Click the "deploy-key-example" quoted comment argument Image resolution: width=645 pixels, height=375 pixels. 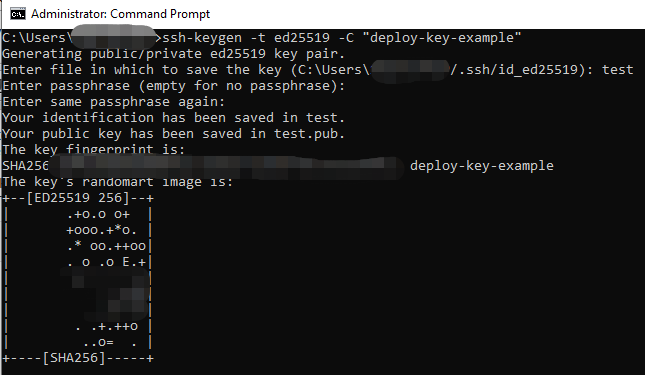pyautogui.click(x=442, y=38)
